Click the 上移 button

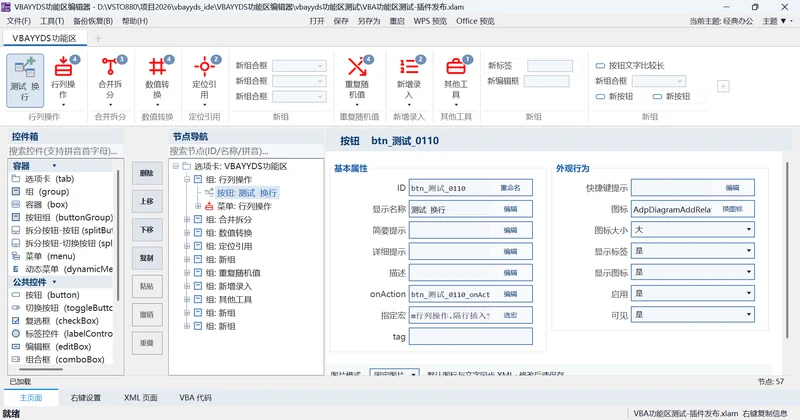coord(147,201)
